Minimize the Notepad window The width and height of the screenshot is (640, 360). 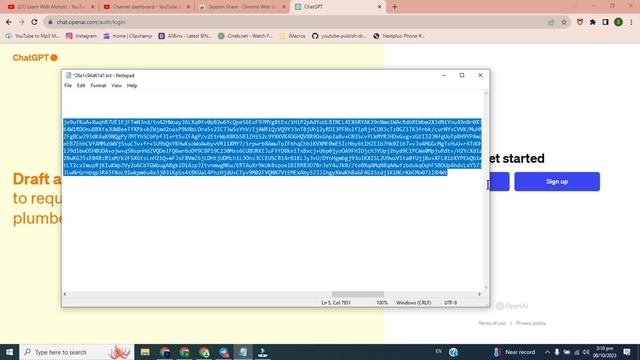click(x=444, y=76)
